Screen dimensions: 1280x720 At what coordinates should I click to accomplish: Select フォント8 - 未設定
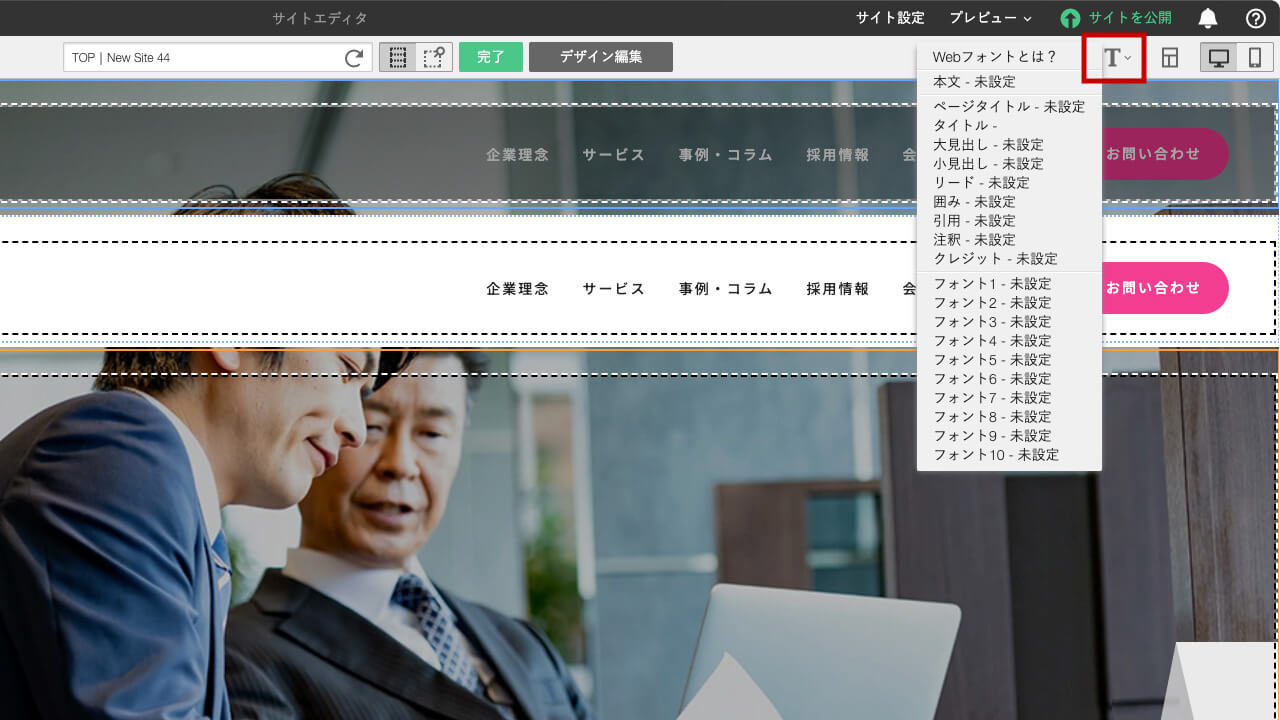992,416
